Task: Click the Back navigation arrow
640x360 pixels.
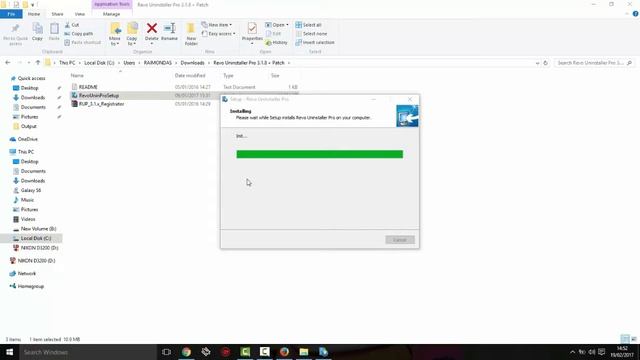Action: tap(8, 63)
